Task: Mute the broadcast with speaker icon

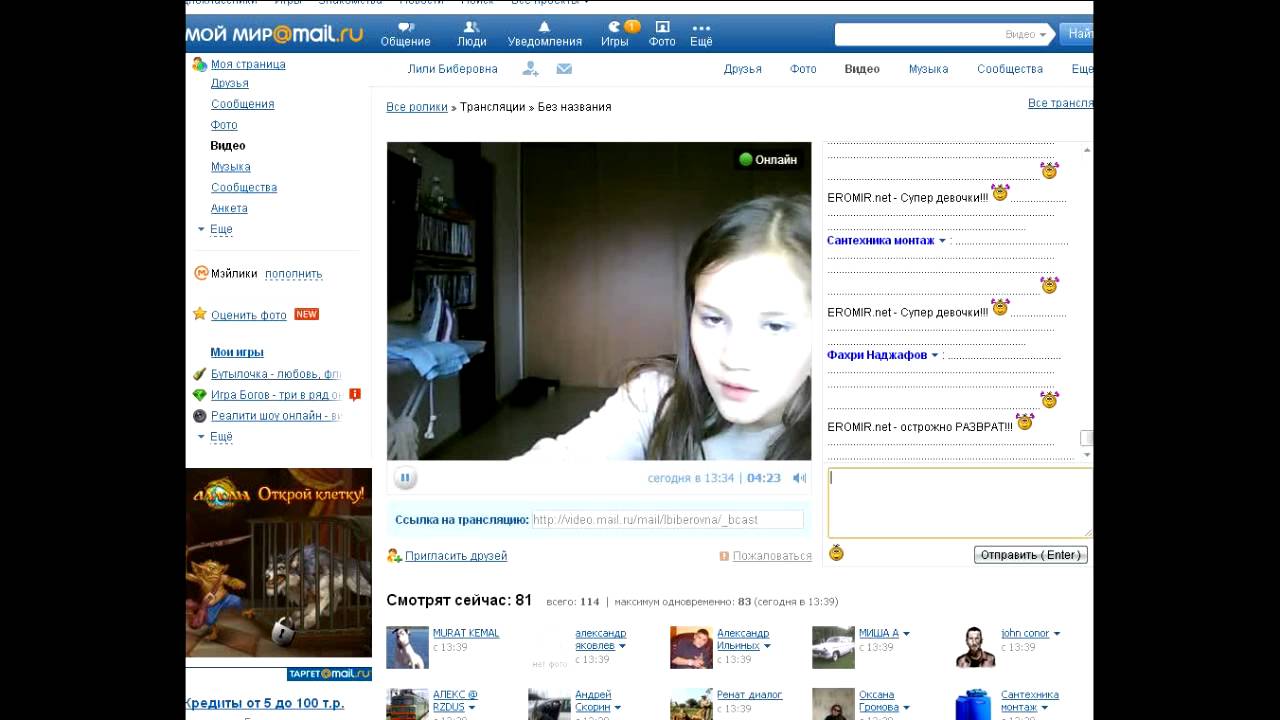Action: point(799,478)
